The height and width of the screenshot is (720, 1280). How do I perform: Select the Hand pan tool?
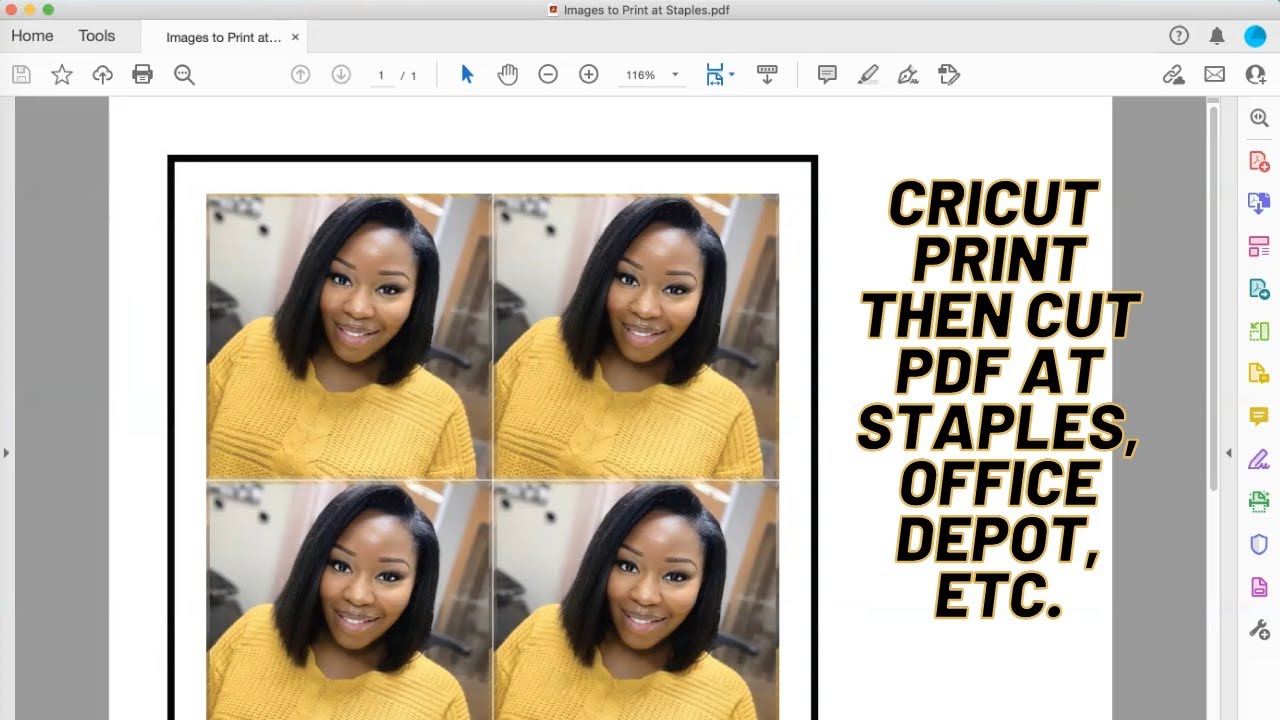pos(508,74)
